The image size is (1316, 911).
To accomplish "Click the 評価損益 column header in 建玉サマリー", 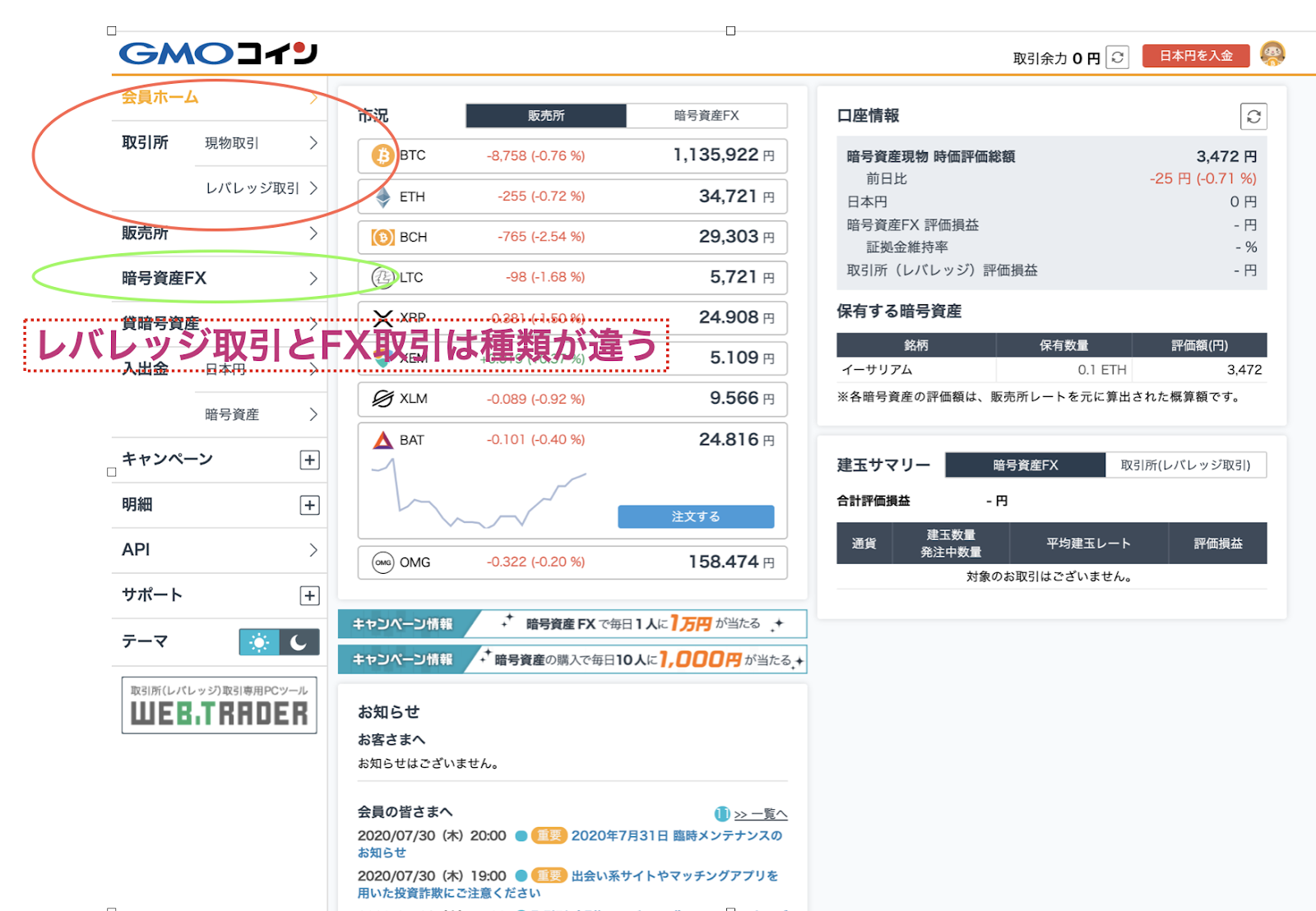I will pos(1218,543).
